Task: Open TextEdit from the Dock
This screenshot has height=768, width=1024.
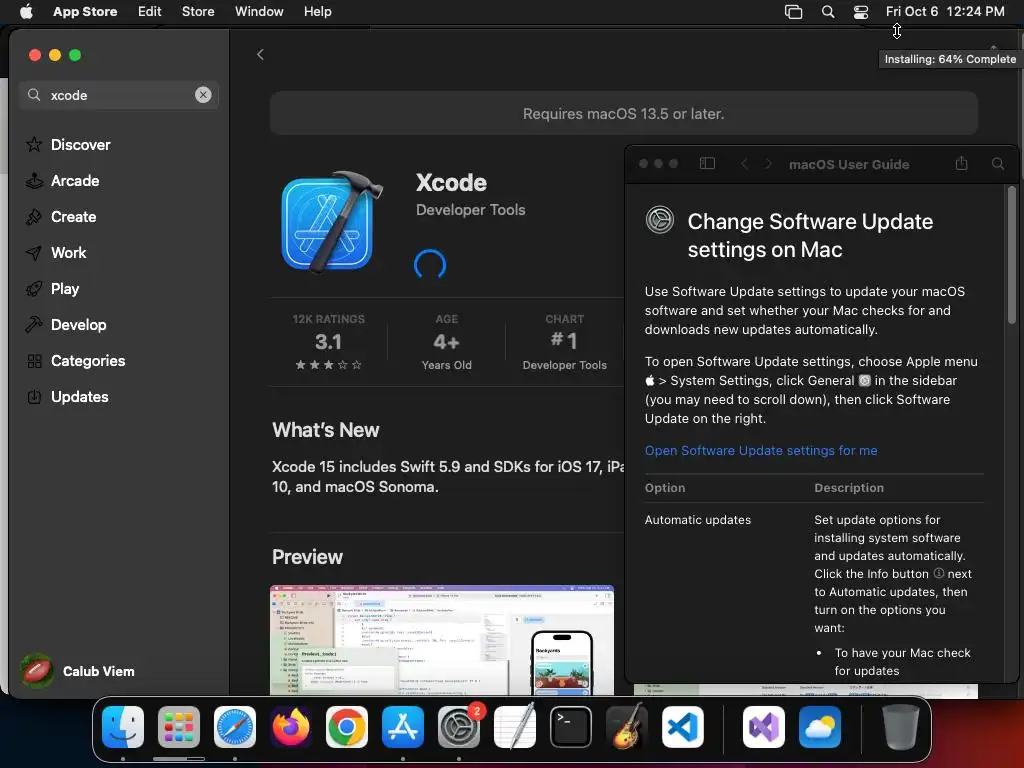Action: 515,727
